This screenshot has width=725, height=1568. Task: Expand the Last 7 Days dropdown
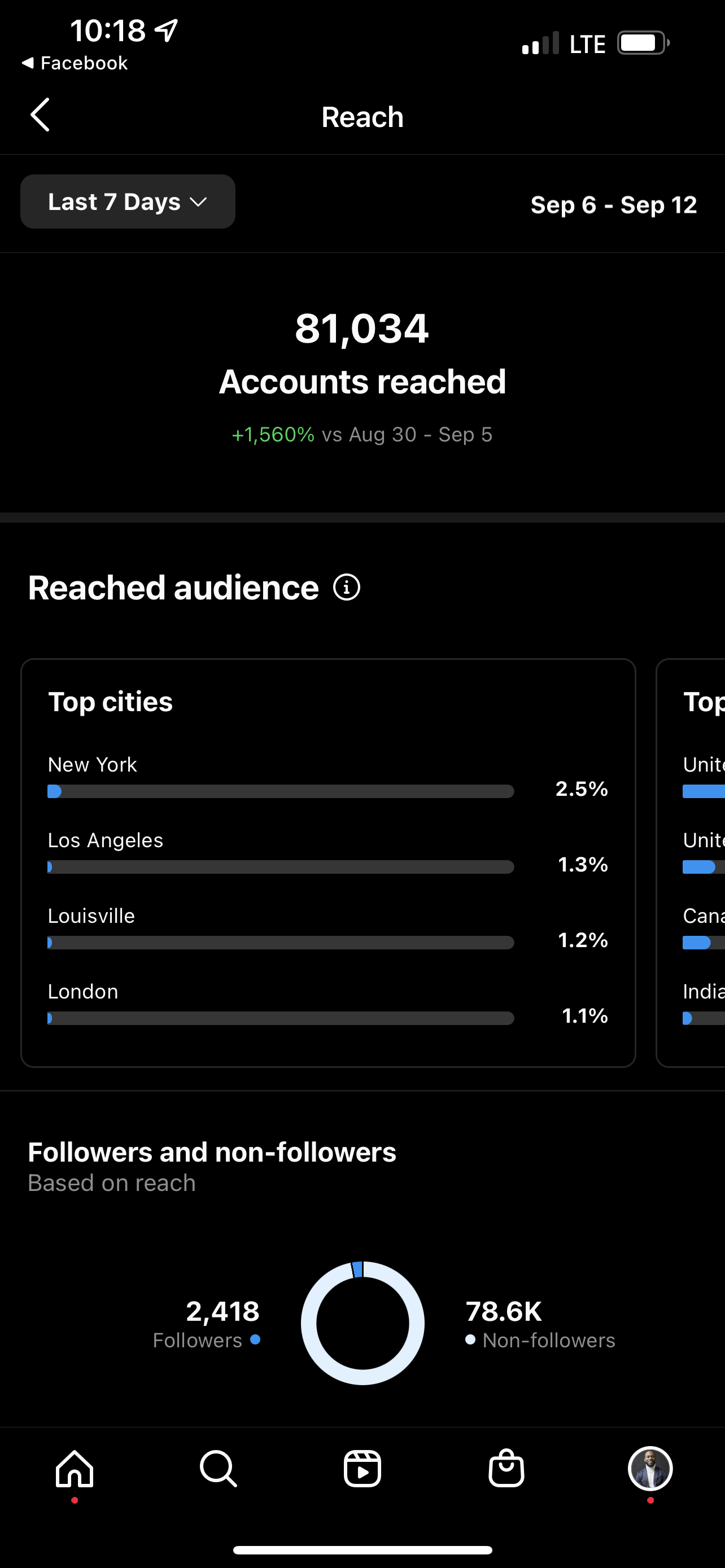tap(128, 202)
